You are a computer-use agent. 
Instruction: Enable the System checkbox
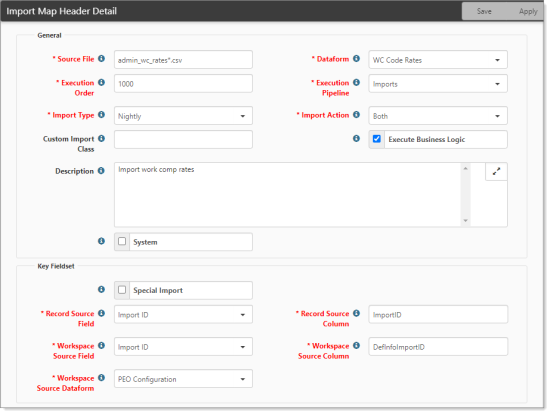122,241
